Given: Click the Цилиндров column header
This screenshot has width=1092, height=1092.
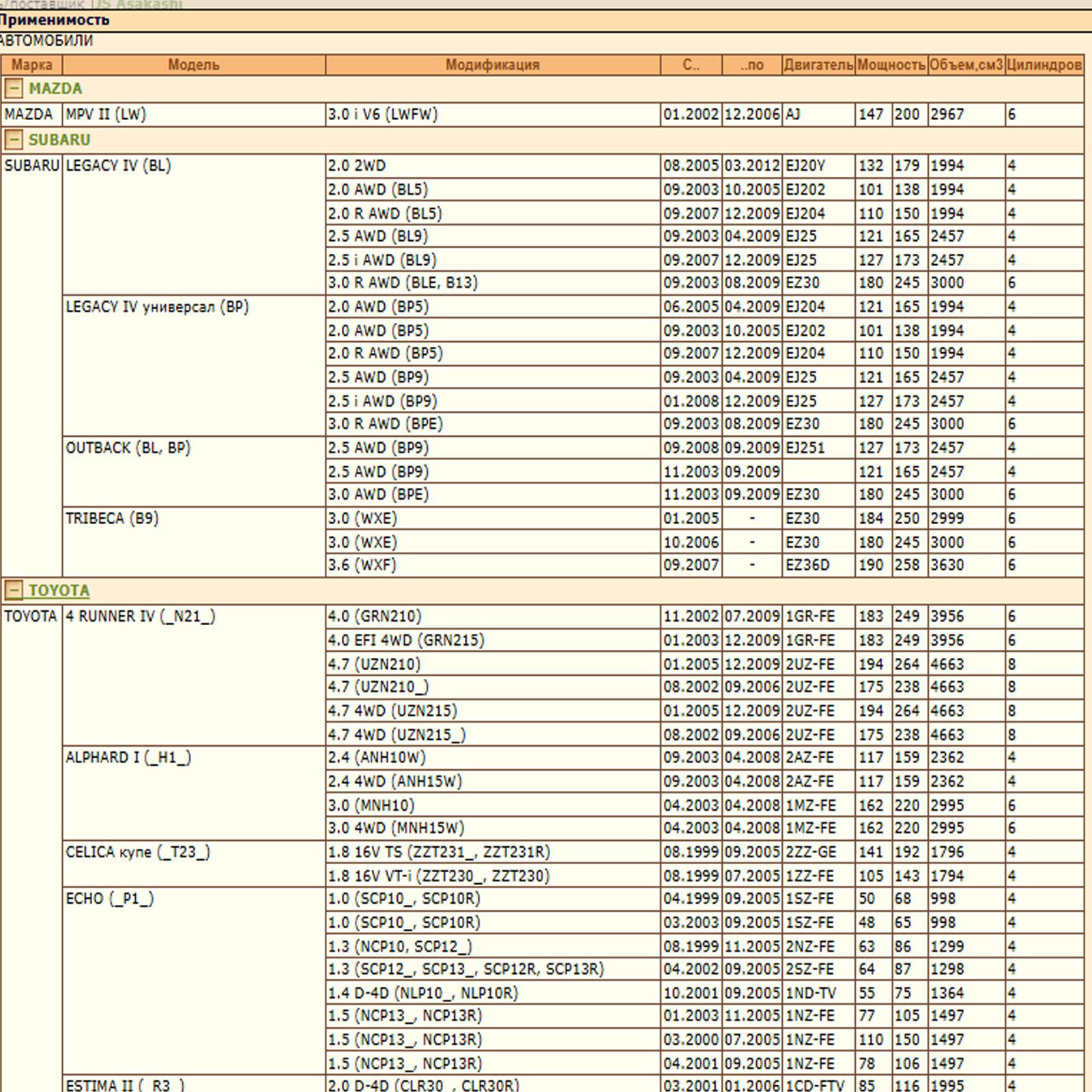Looking at the screenshot, I should pos(1044,65).
